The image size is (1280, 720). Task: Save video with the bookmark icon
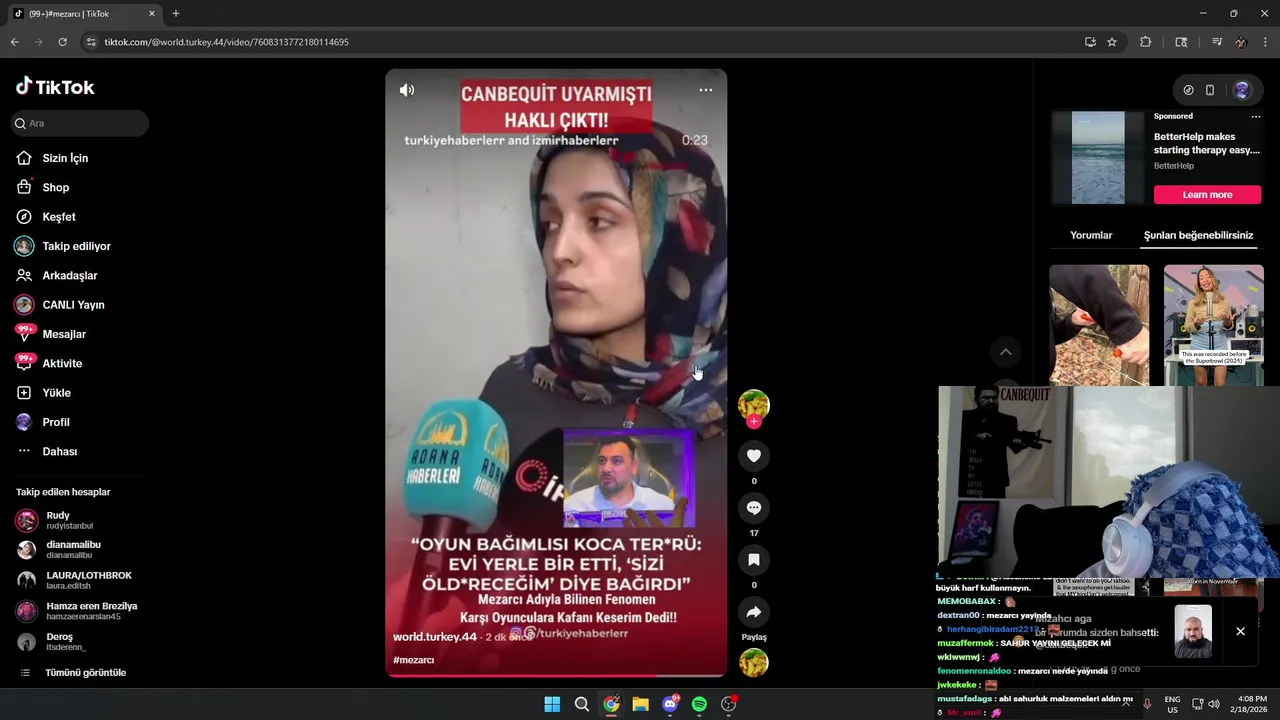(x=754, y=560)
